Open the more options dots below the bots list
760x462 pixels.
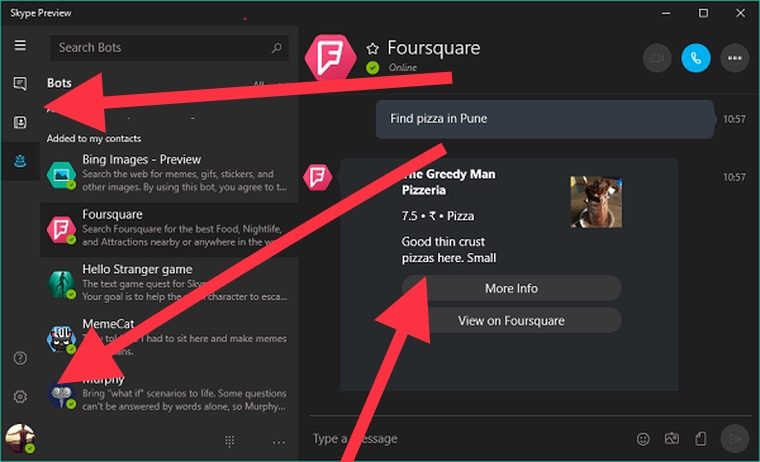click(x=279, y=442)
